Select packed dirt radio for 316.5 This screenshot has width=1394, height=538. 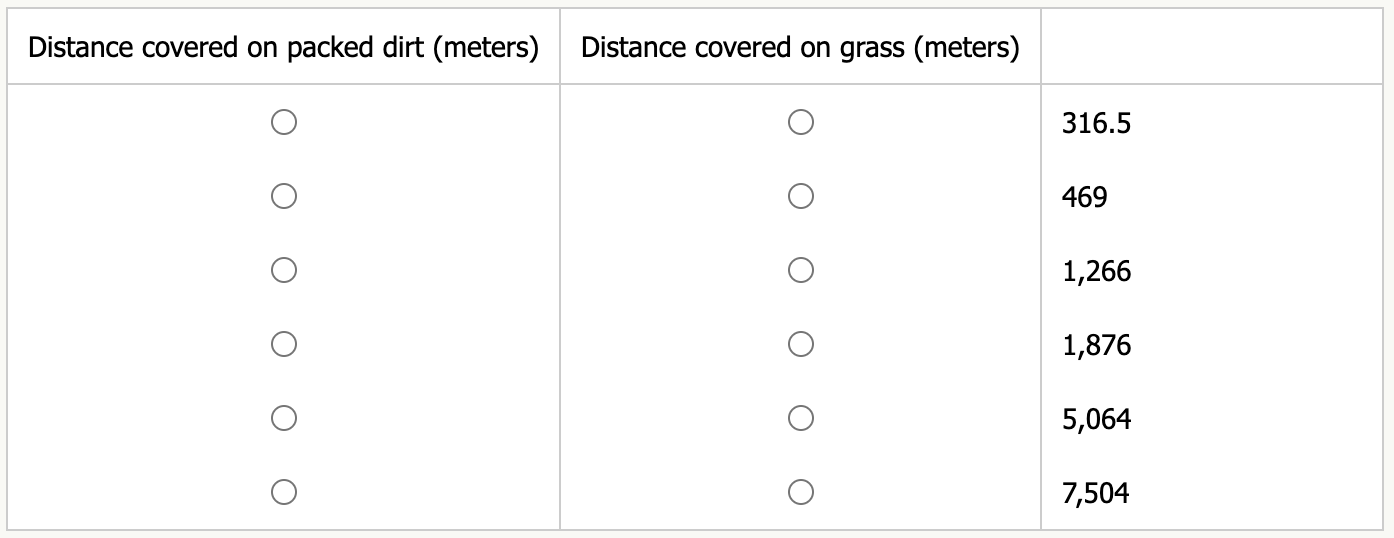[x=283, y=123]
